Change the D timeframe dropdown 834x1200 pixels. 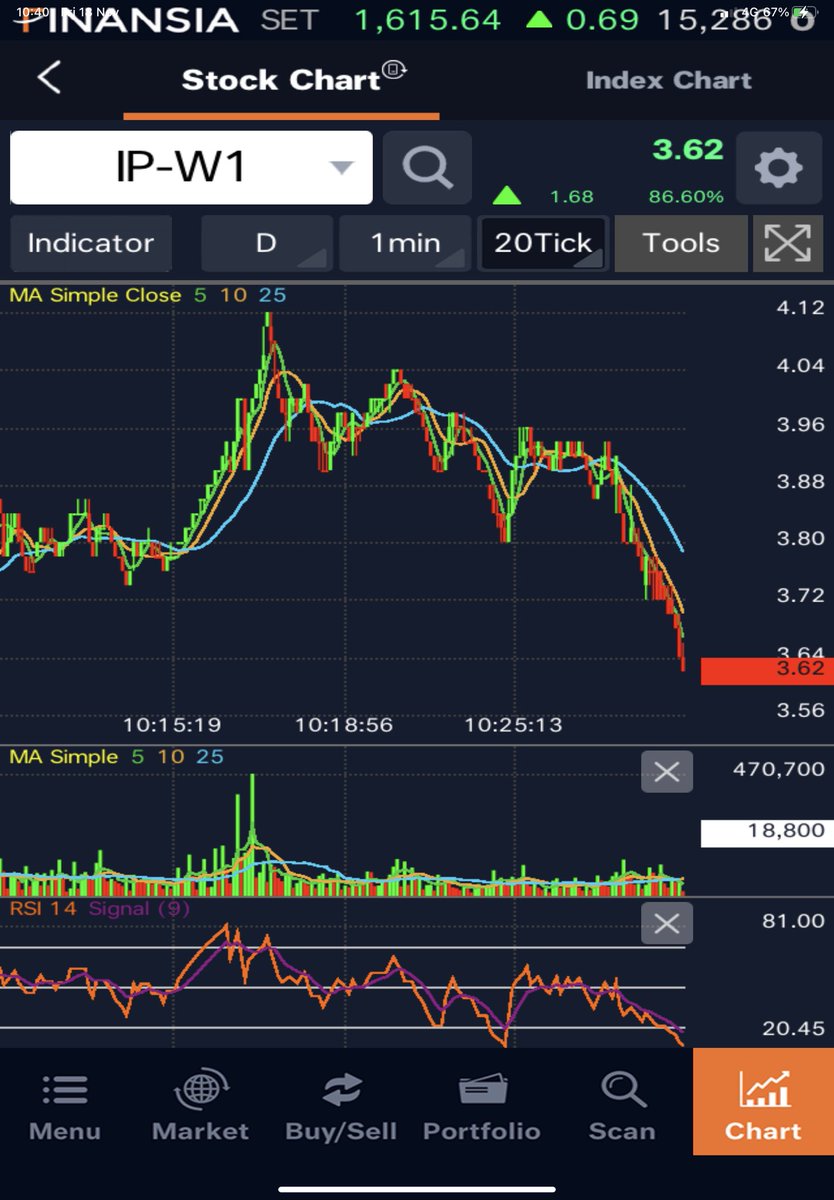(x=266, y=243)
